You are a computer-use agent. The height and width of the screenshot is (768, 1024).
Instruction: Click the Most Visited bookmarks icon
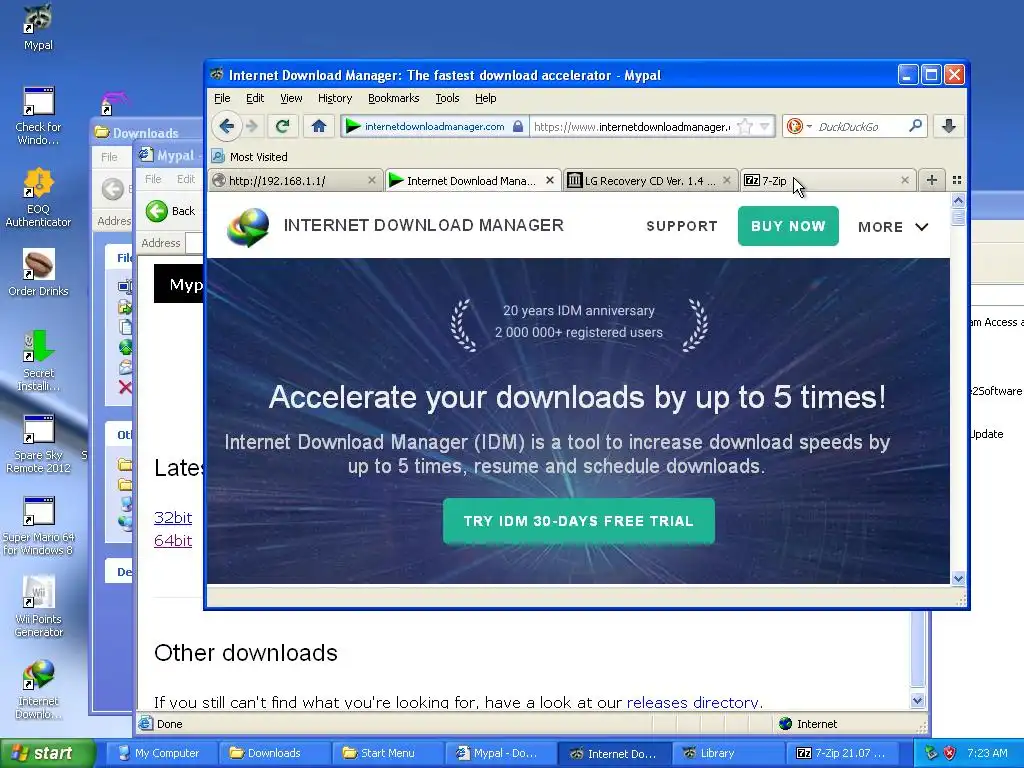pos(218,157)
